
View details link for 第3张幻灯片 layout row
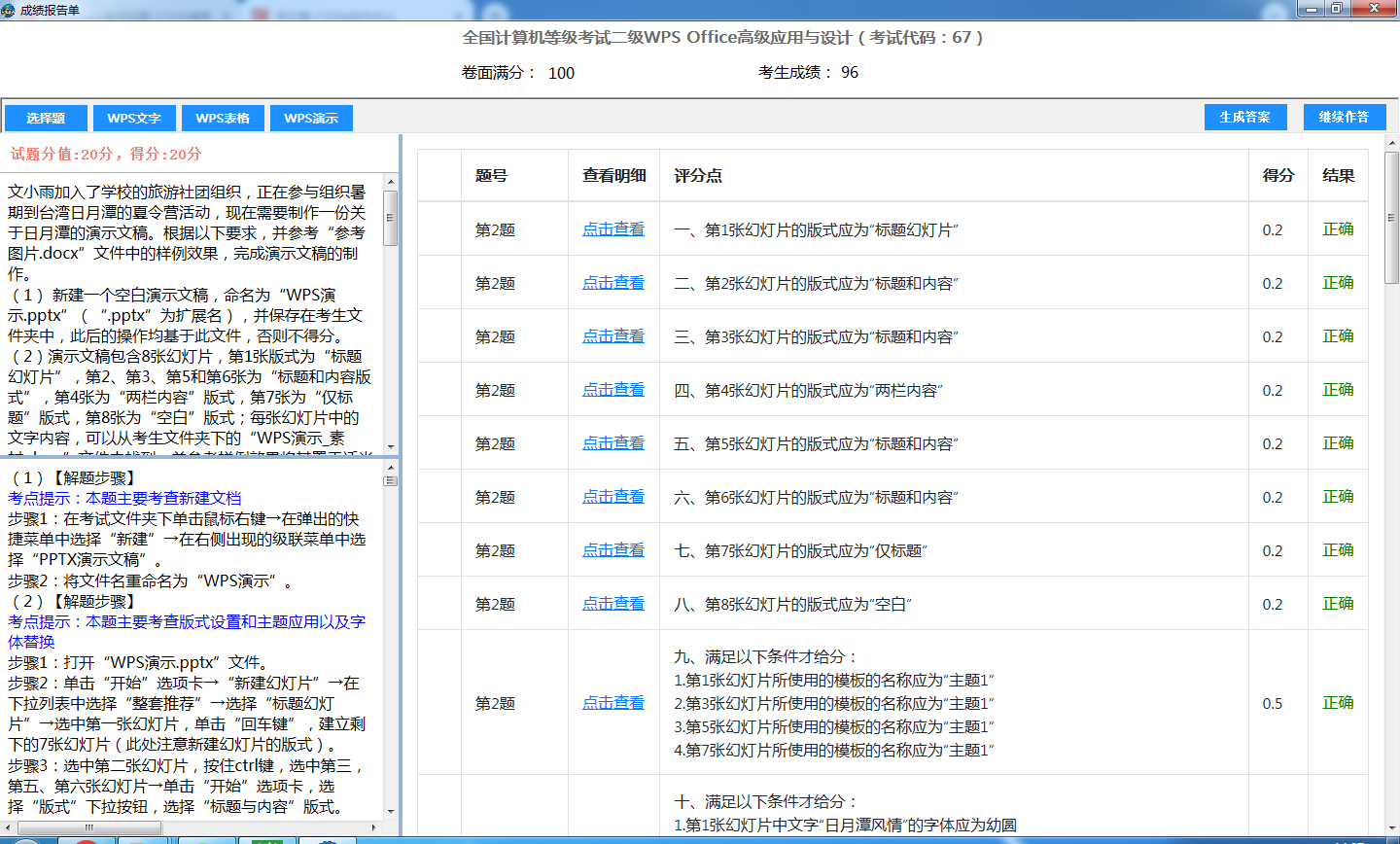[613, 336]
